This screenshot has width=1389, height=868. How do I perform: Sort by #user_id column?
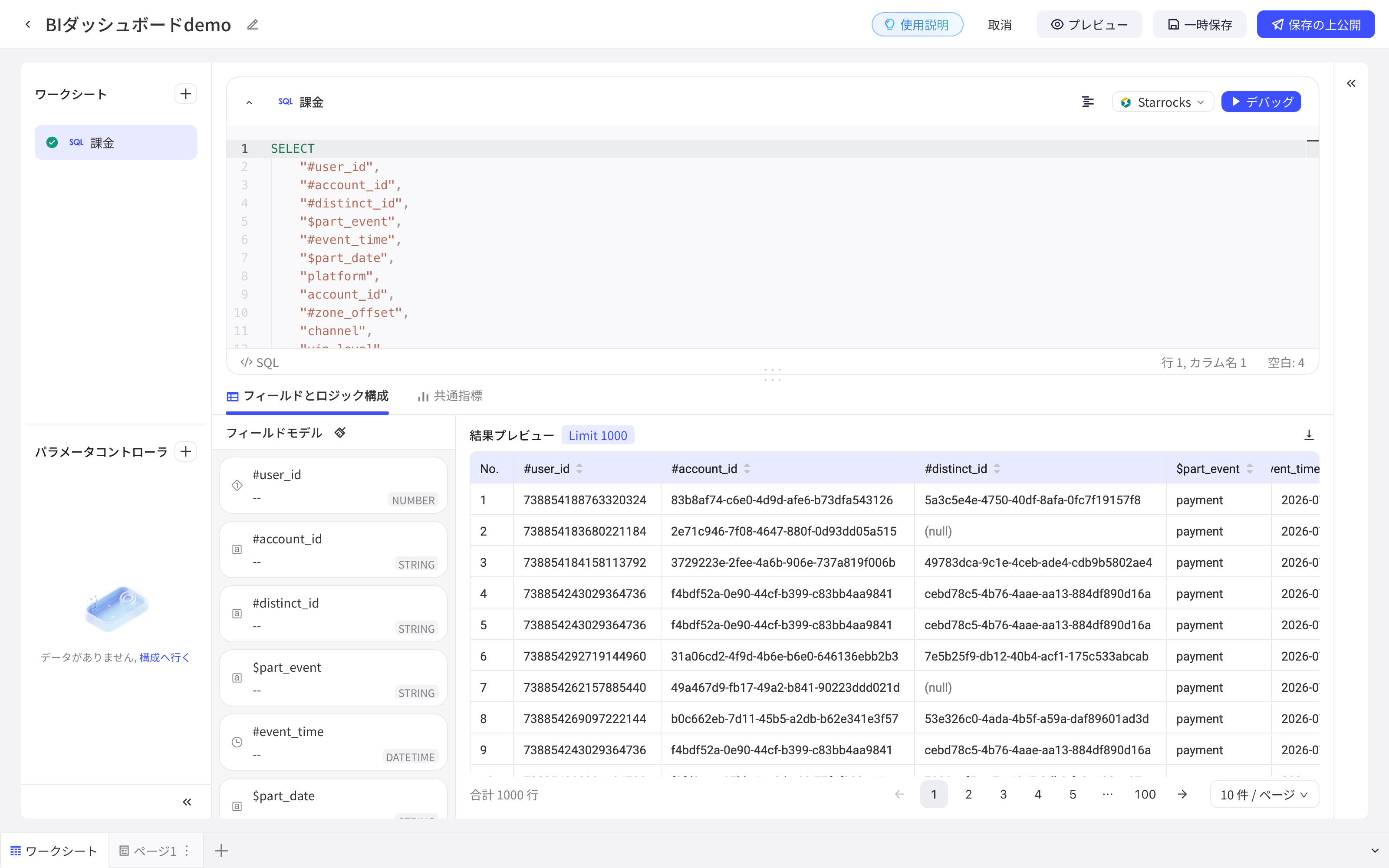coord(580,469)
